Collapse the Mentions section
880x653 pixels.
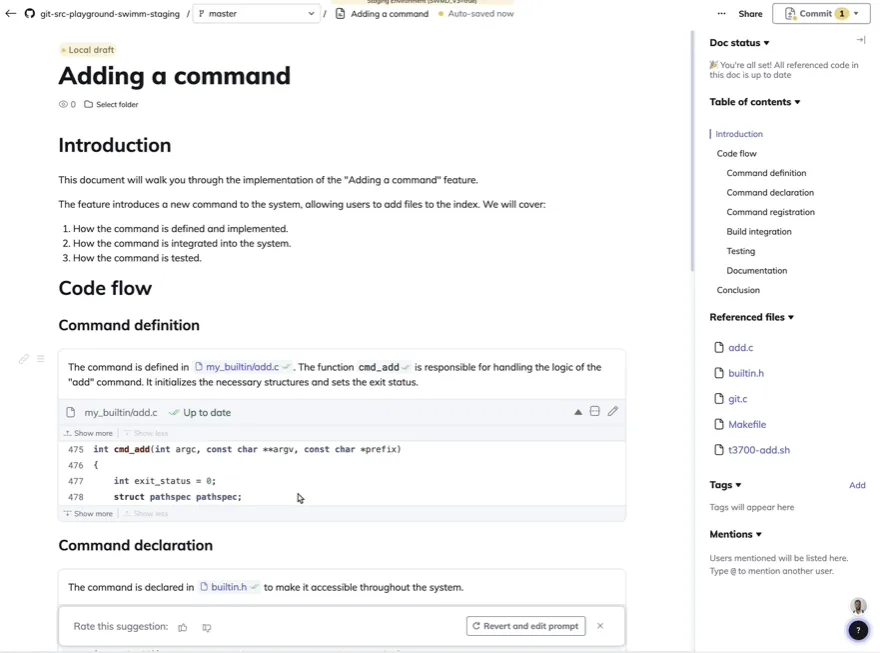pos(735,534)
